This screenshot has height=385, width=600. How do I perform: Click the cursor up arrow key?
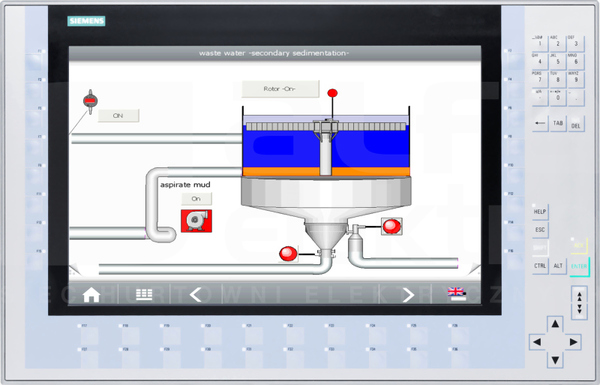coord(555,325)
